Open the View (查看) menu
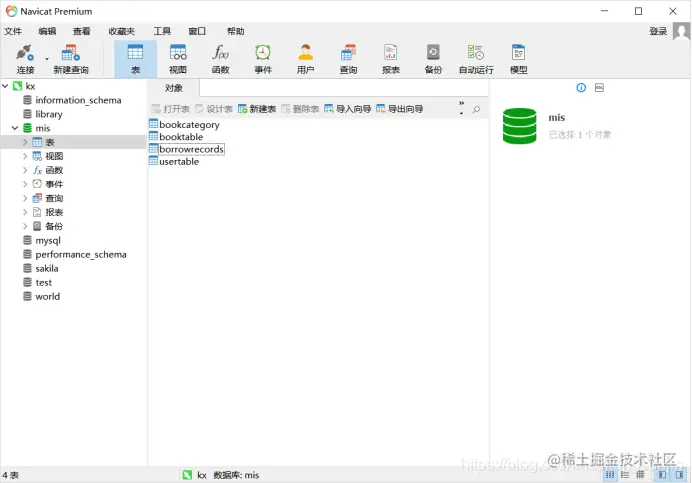Image resolution: width=692 pixels, height=483 pixels. (82, 31)
